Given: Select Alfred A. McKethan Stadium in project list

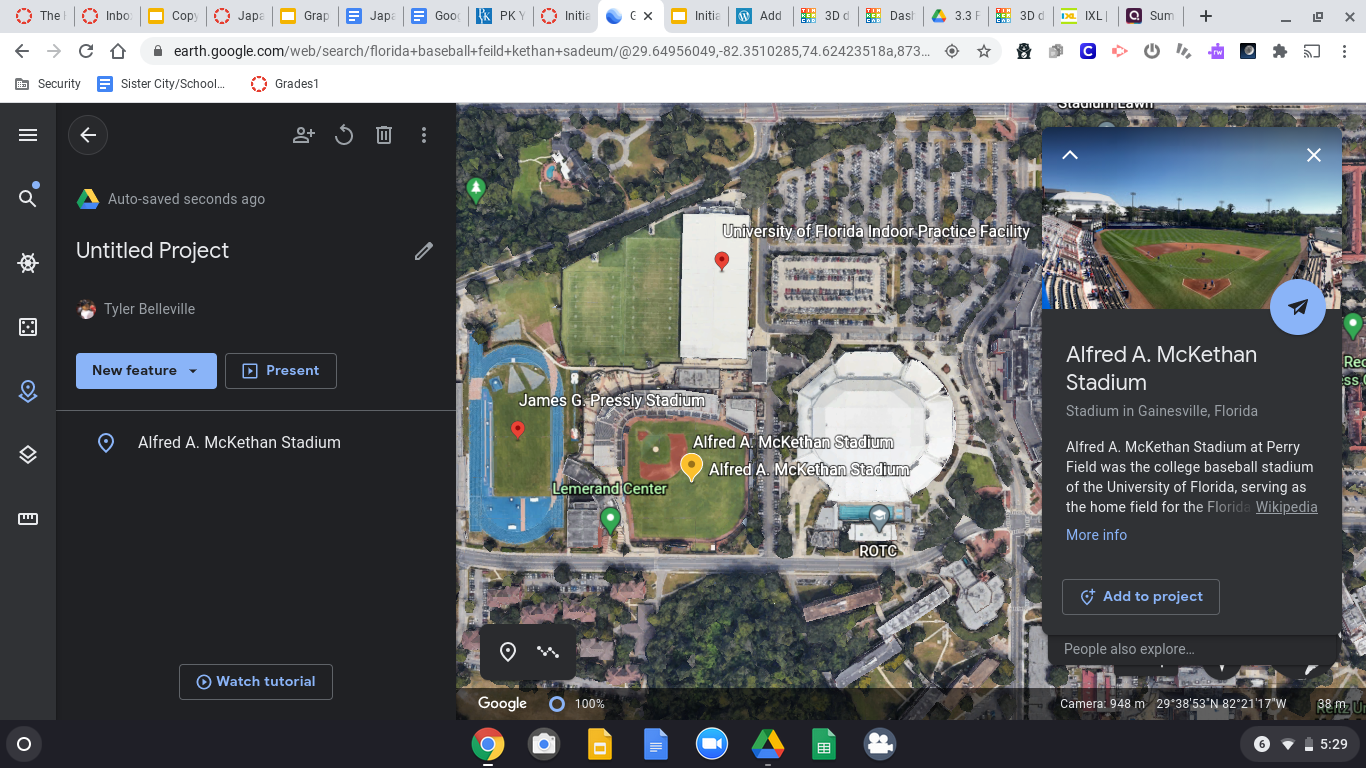Looking at the screenshot, I should pyautogui.click(x=239, y=442).
